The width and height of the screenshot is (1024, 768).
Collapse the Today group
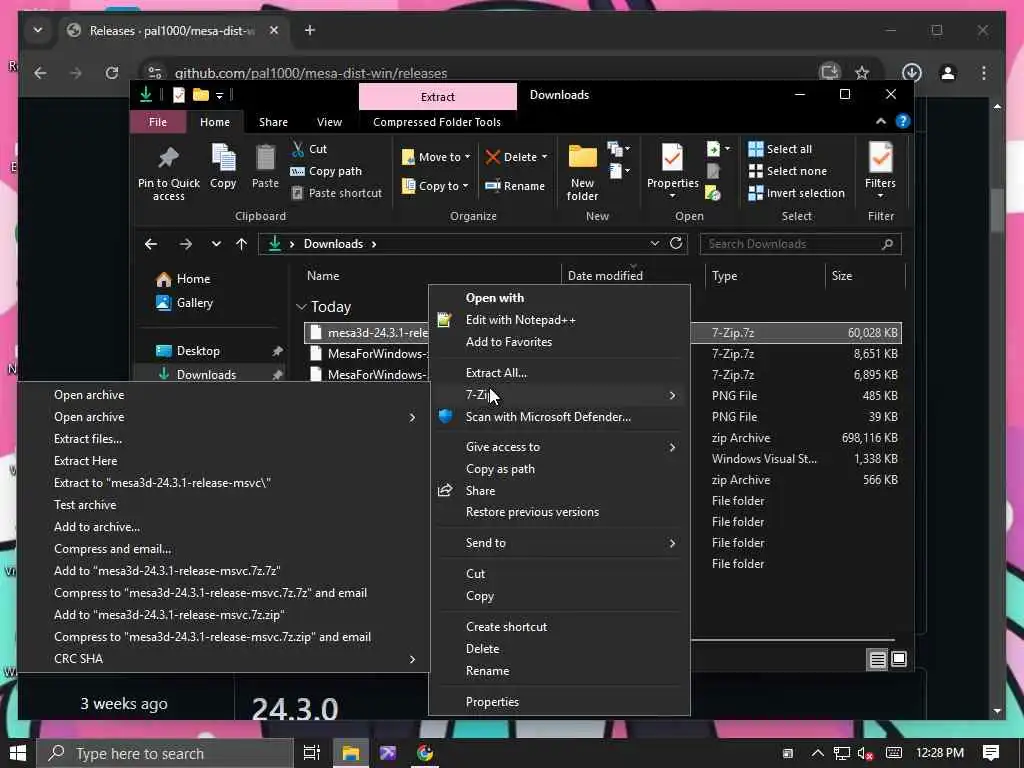pos(301,306)
